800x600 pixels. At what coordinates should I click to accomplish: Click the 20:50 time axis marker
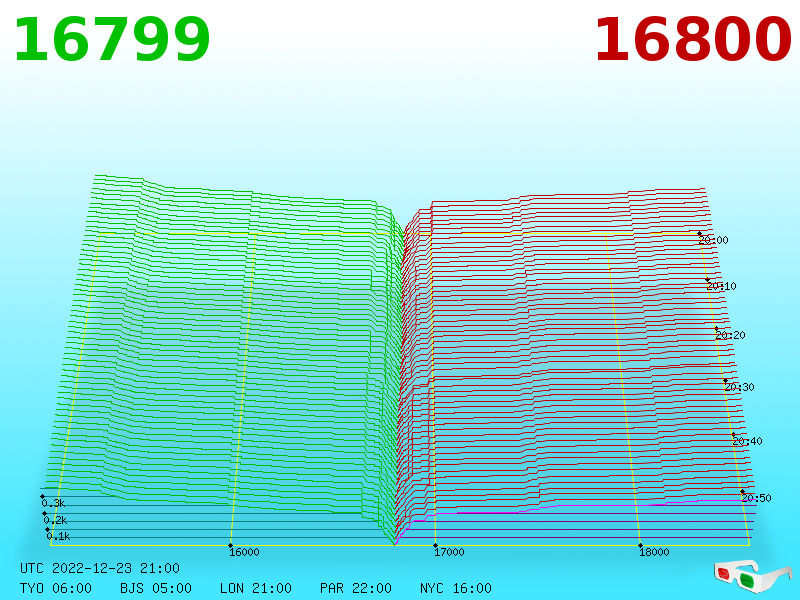coord(756,498)
